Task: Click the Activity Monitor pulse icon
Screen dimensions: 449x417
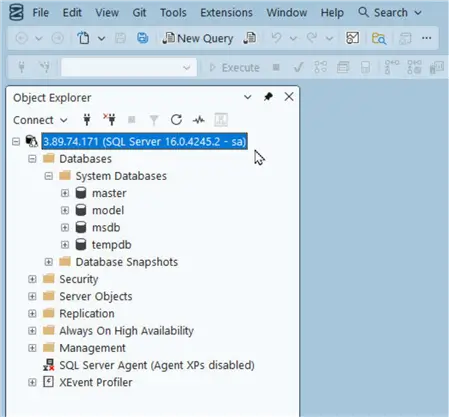Action: [199, 120]
